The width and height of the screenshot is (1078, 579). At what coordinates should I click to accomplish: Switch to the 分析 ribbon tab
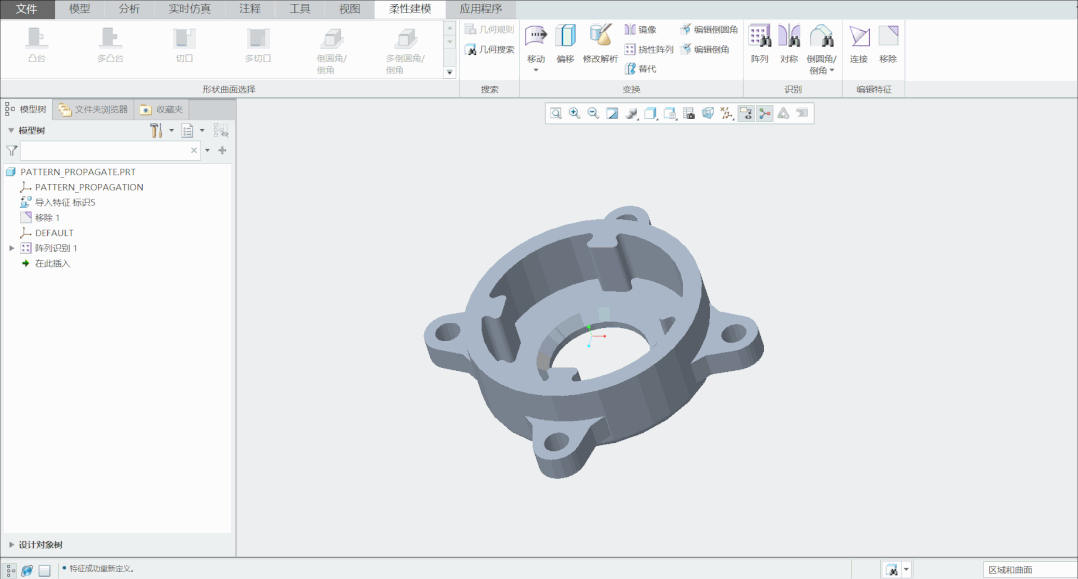click(129, 9)
